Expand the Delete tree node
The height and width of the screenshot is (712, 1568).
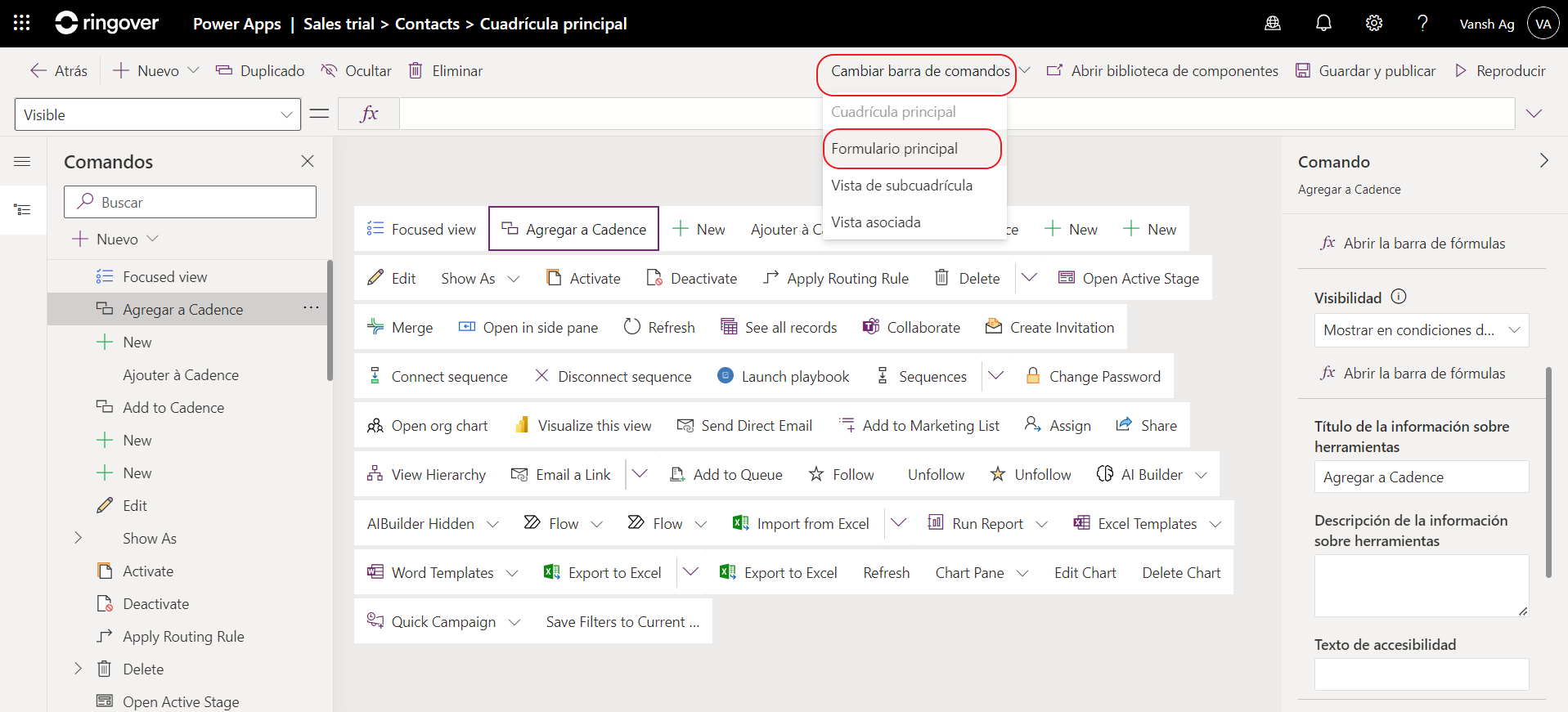point(78,669)
